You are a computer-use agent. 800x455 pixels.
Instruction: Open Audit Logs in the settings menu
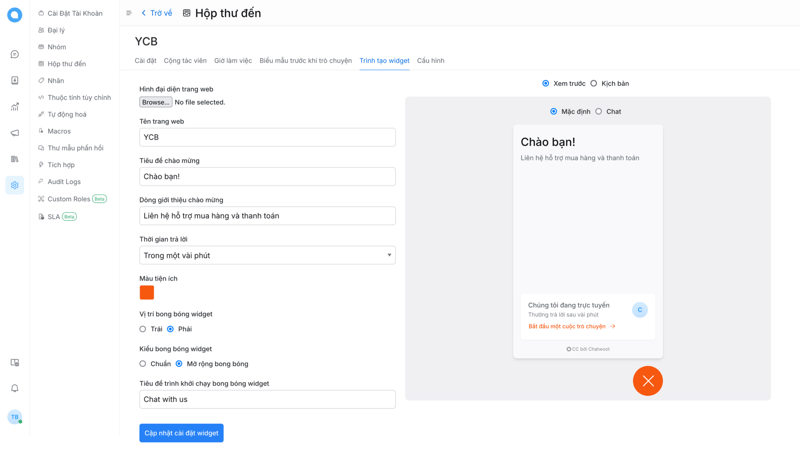click(64, 182)
